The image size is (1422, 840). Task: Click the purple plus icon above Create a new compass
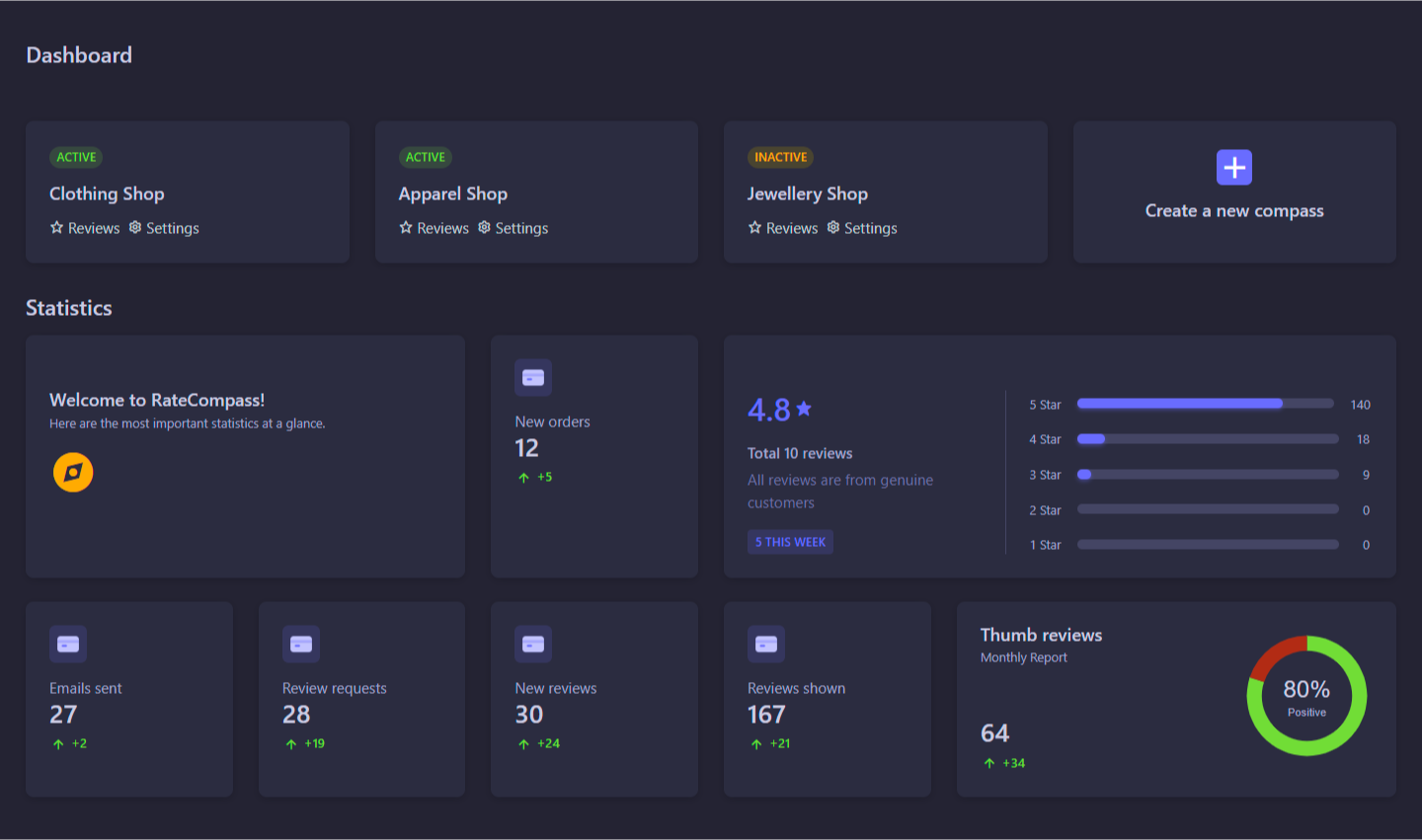(1233, 167)
